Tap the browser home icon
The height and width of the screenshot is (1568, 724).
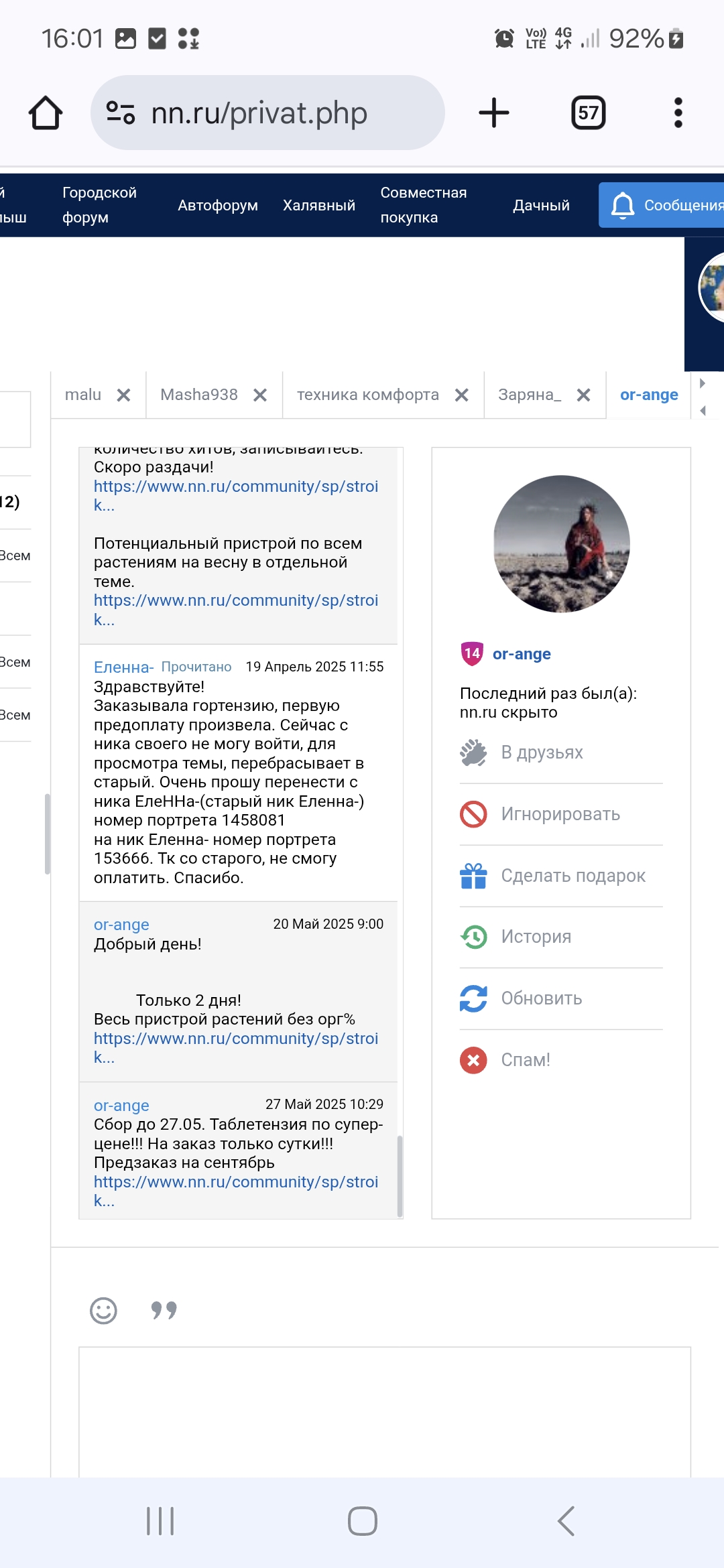pos(46,113)
